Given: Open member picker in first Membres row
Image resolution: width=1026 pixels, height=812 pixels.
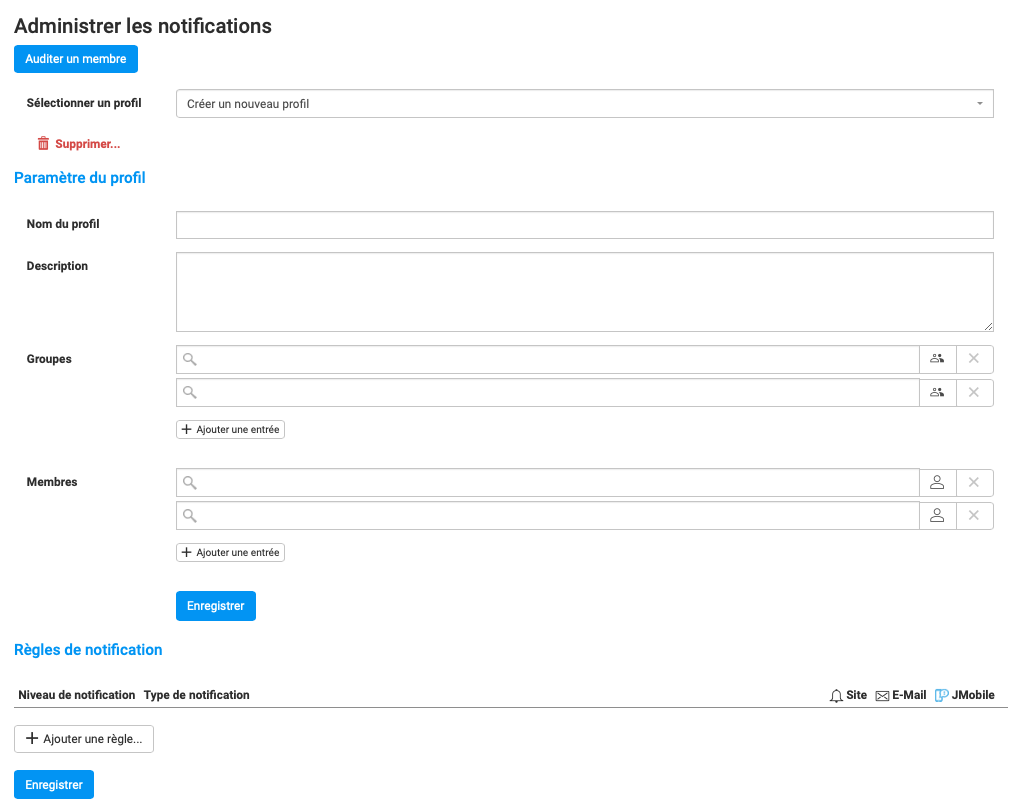Looking at the screenshot, I should click(x=937, y=483).
